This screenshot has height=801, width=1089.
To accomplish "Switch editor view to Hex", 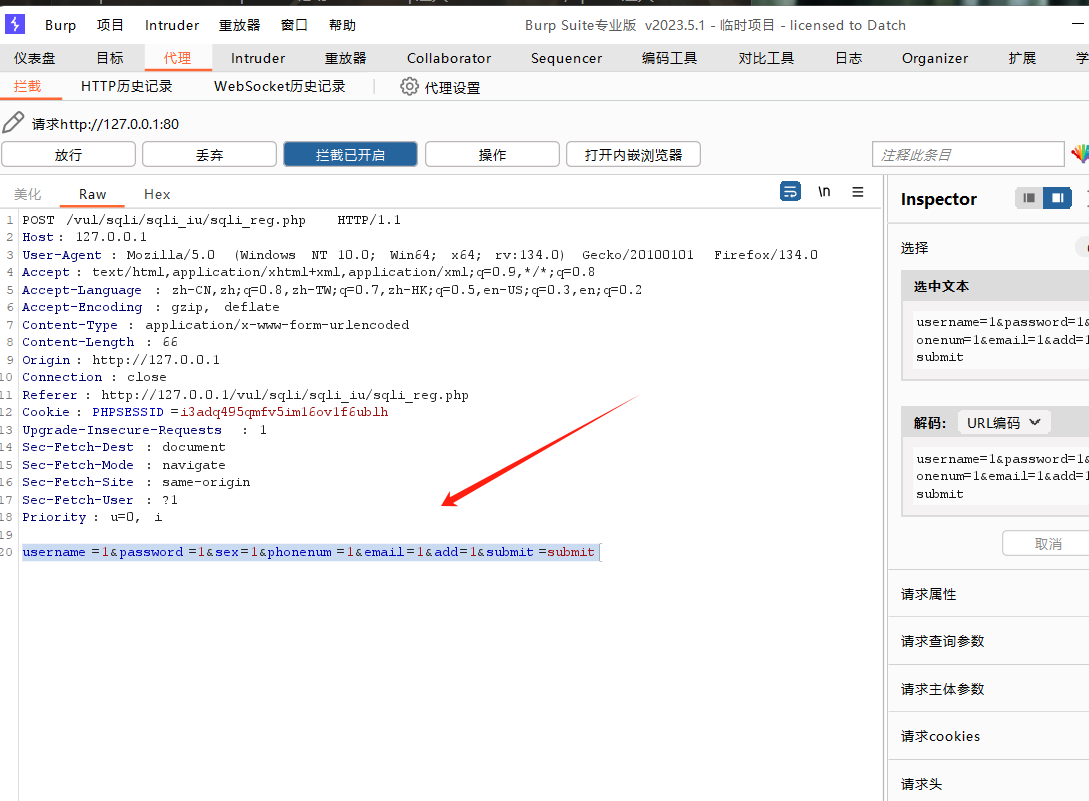I will (x=157, y=194).
